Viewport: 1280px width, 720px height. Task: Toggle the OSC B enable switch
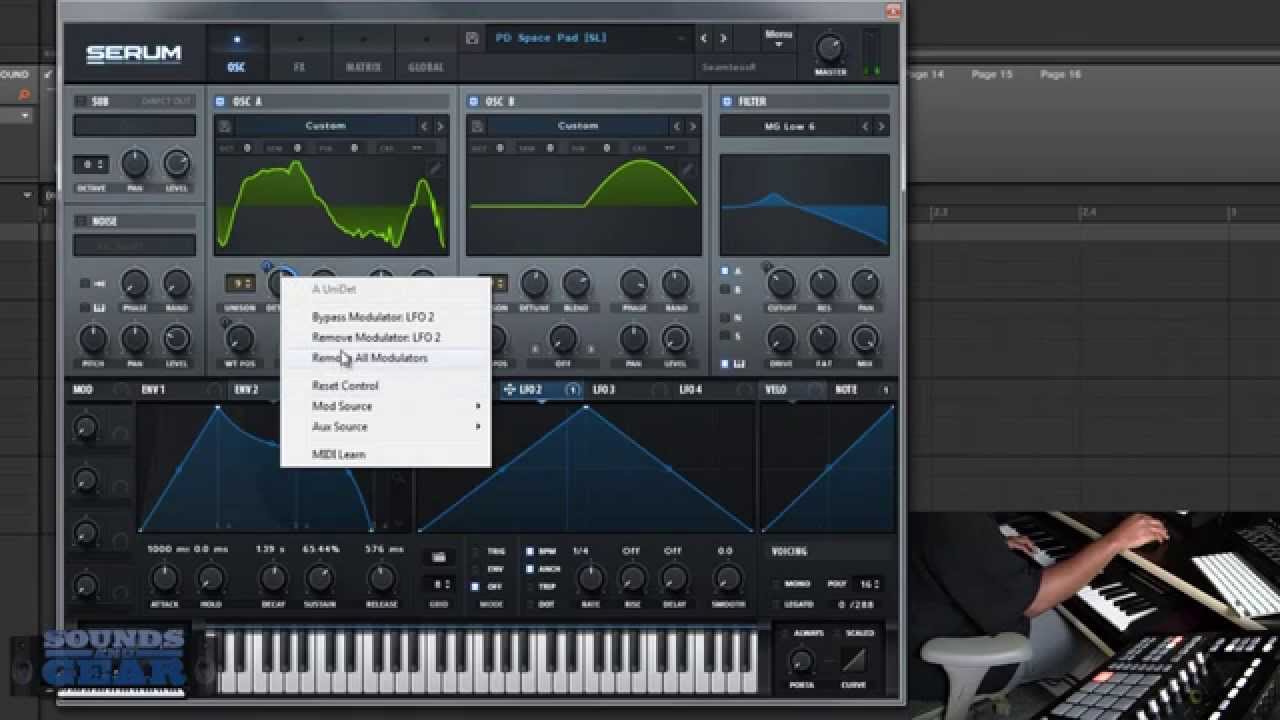(474, 101)
